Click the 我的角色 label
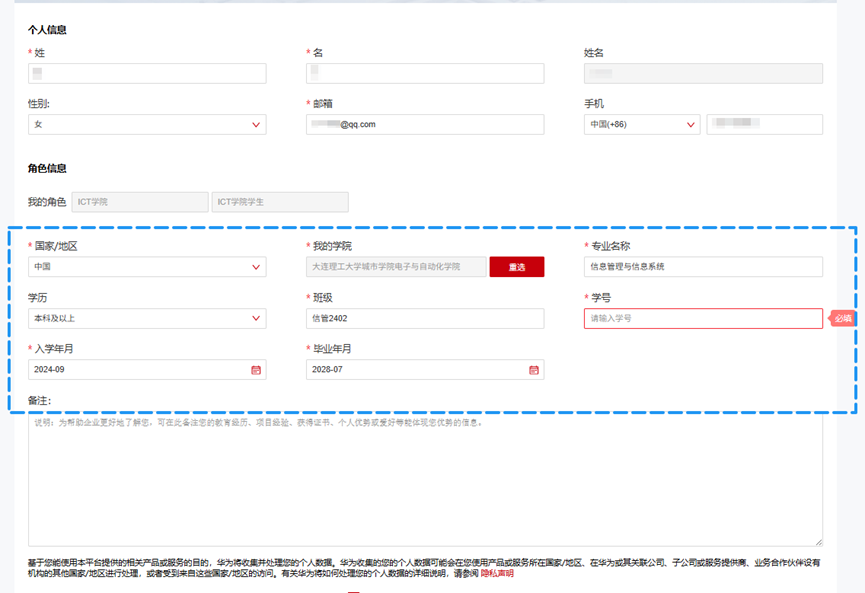The height and width of the screenshot is (593, 865). pos(47,202)
